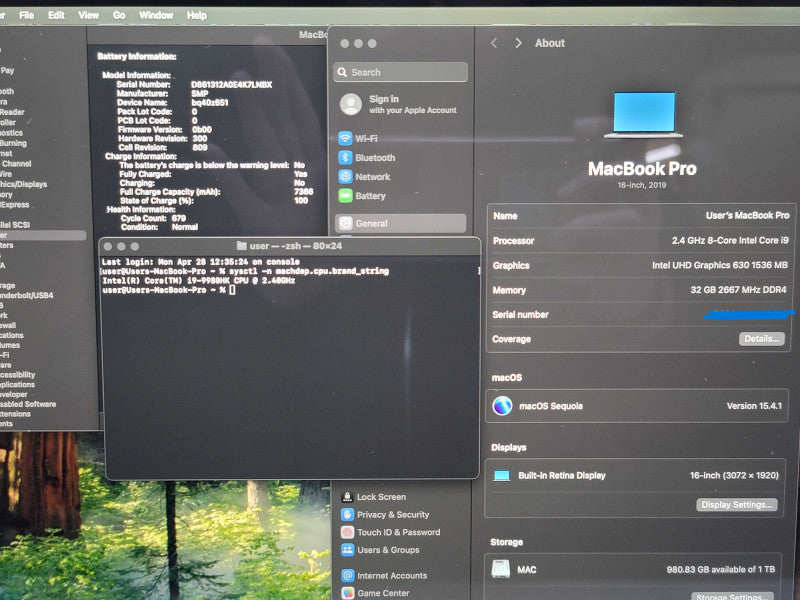Select Graphics/Displays in System Information sidebar
Viewport: 800px width, 600px height.
(23, 184)
